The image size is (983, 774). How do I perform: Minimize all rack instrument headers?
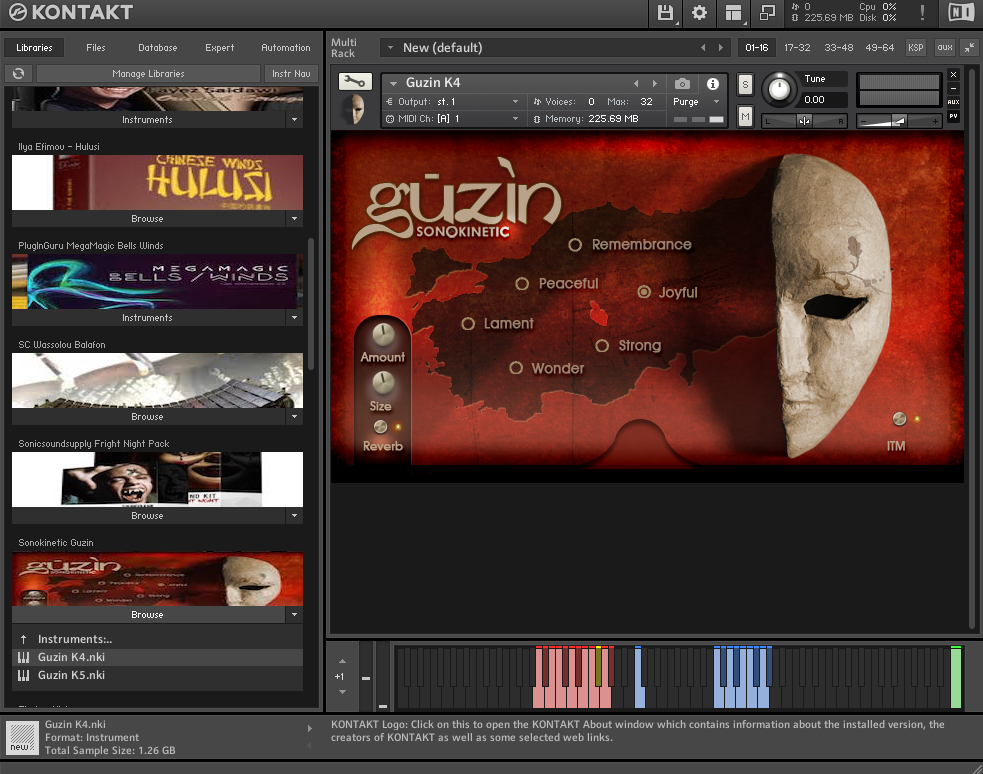(970, 48)
